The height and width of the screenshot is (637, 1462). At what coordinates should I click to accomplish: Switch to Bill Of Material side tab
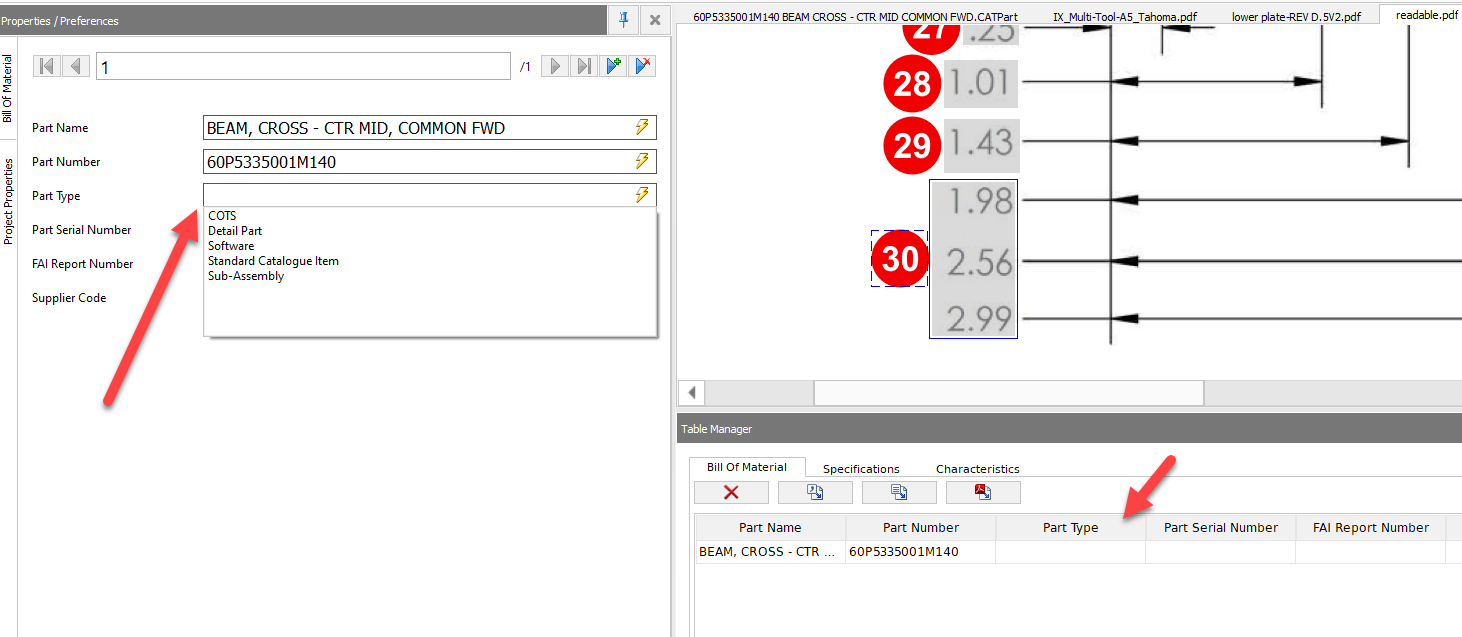(8, 89)
